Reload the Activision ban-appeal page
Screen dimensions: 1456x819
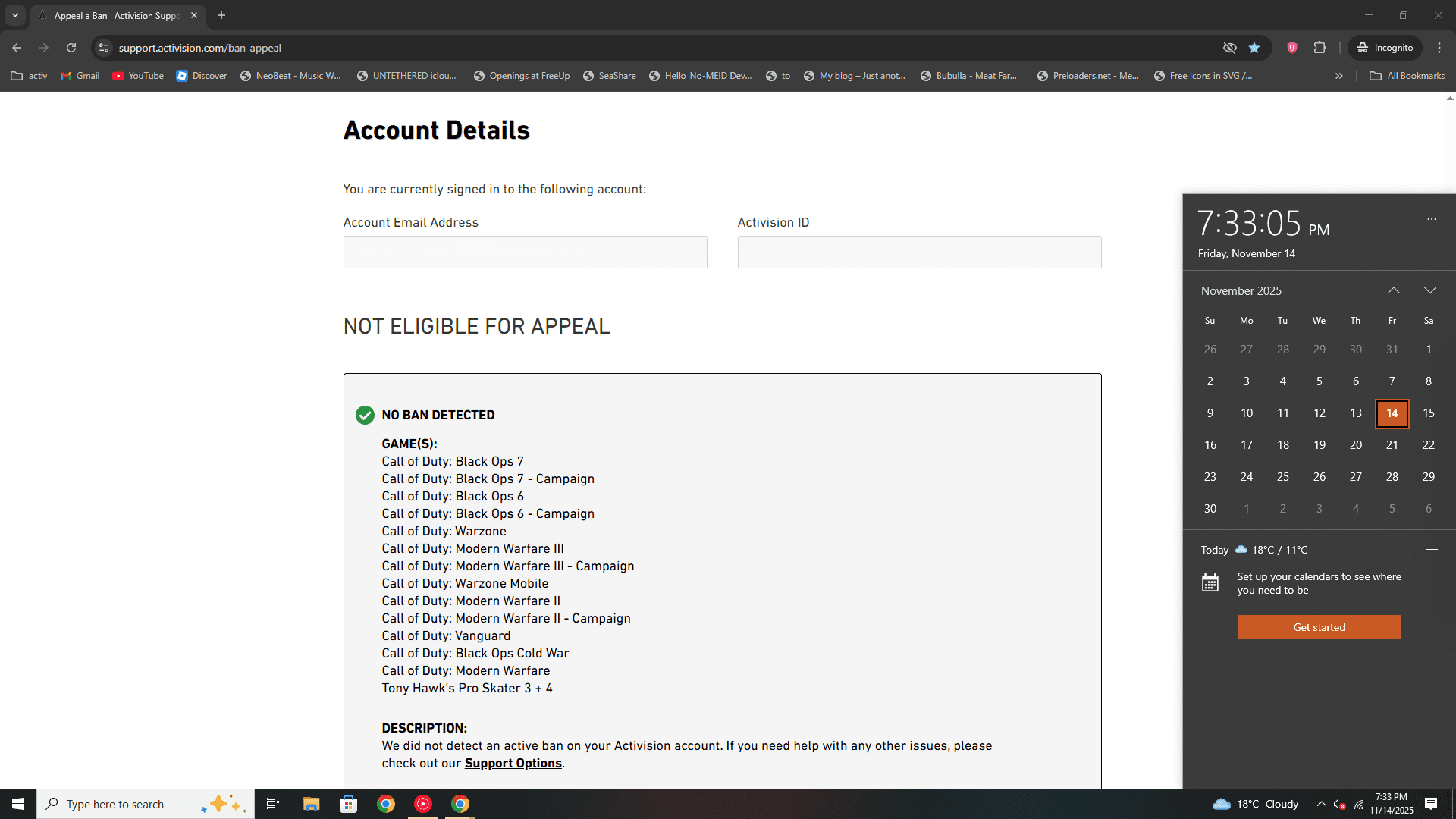71,48
